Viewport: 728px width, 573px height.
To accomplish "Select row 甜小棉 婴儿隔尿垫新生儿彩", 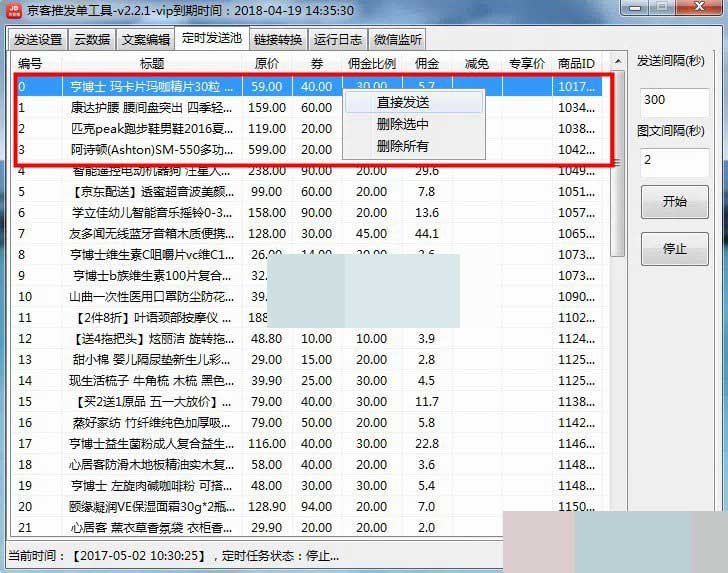I will [x=309, y=359].
